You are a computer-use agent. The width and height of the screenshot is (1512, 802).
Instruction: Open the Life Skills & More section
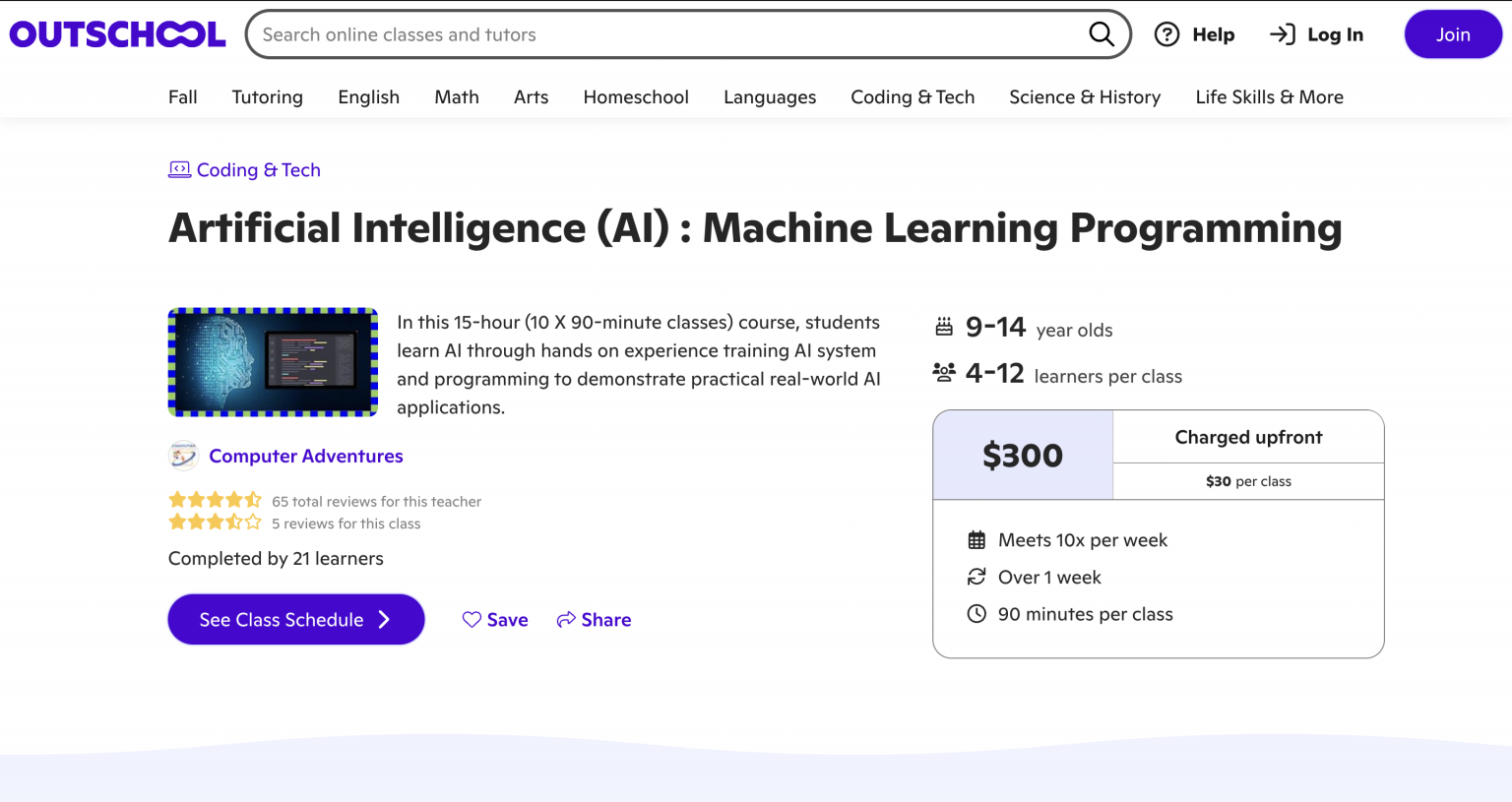tap(1269, 96)
